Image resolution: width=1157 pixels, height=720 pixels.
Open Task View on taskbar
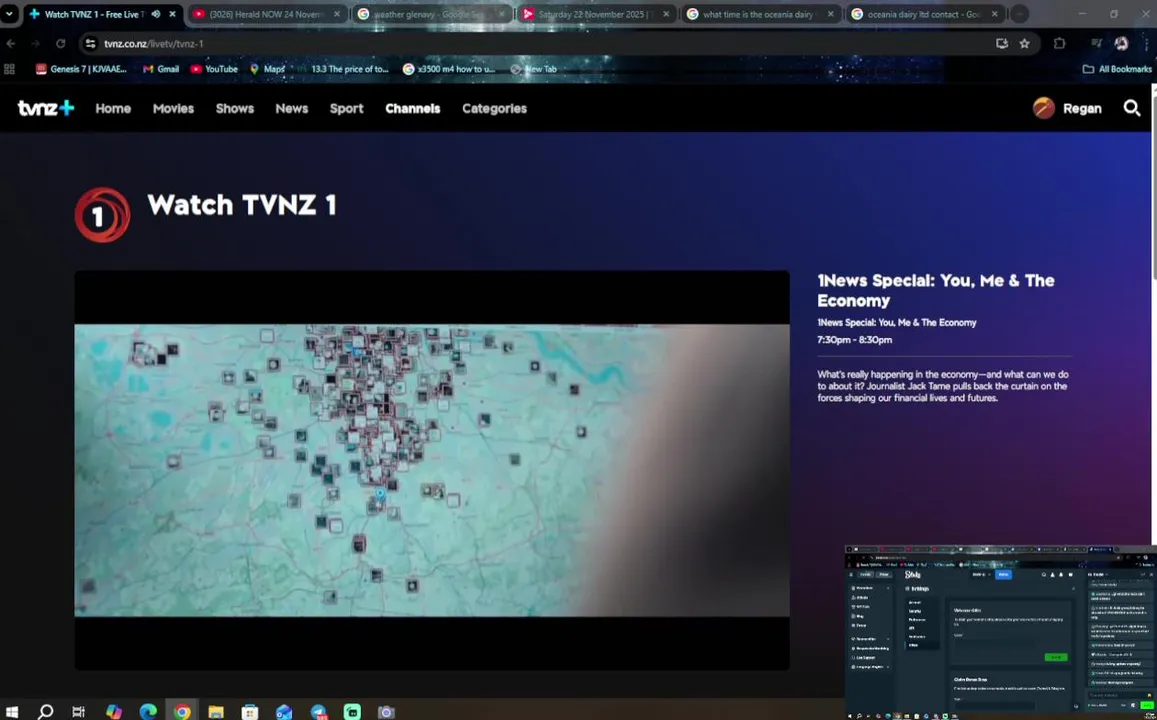pyautogui.click(x=79, y=712)
